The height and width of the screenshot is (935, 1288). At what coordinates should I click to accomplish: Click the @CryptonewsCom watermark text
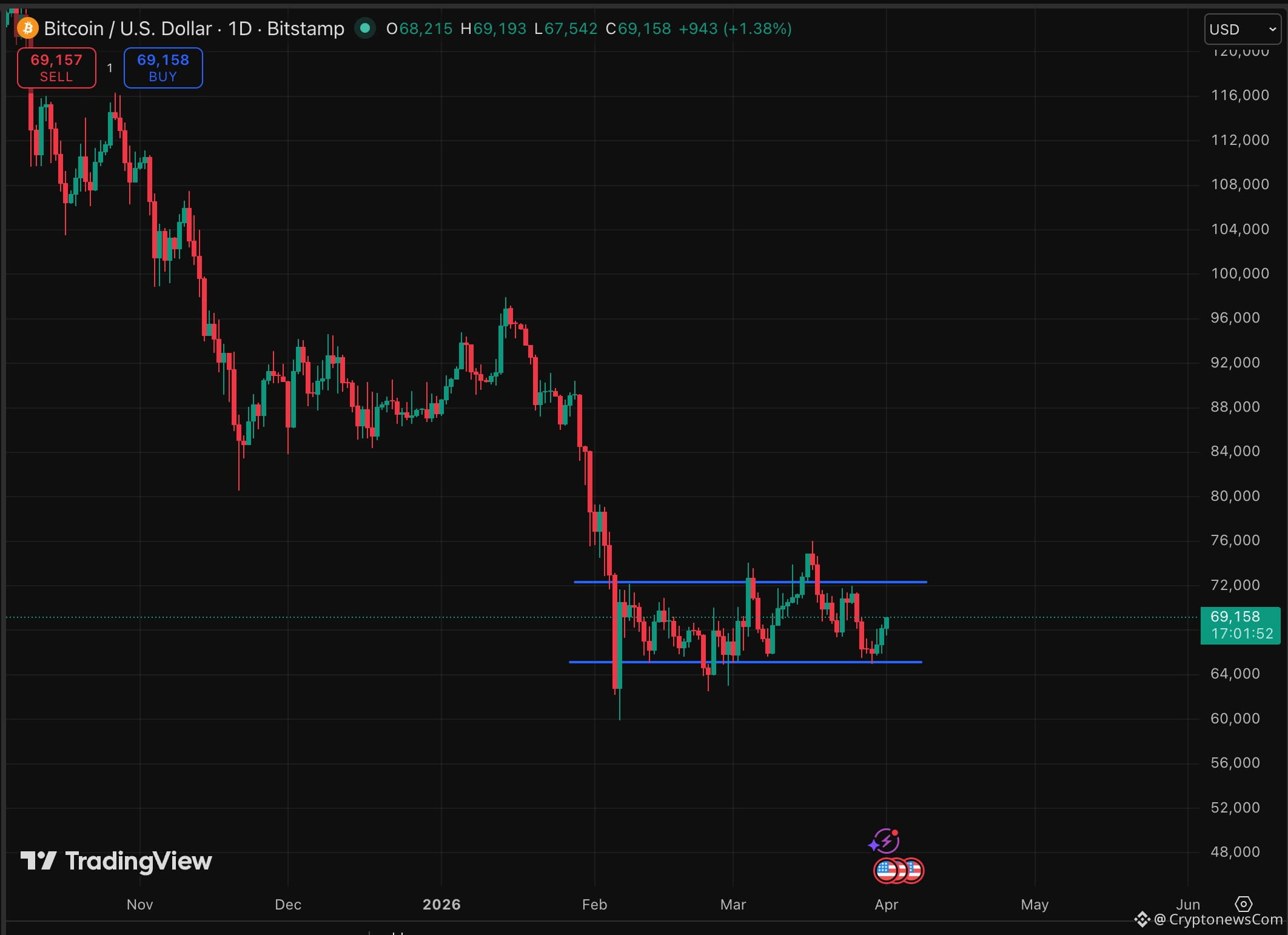[1218, 920]
